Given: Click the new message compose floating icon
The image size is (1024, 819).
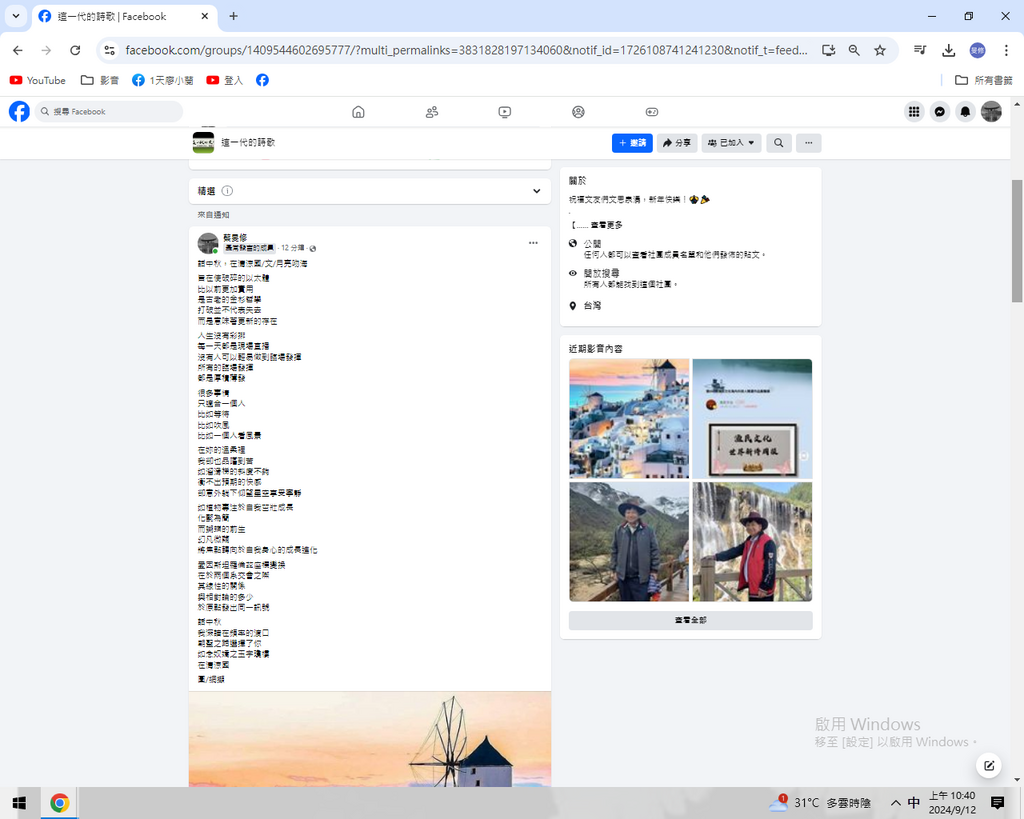Looking at the screenshot, I should click(x=988, y=766).
